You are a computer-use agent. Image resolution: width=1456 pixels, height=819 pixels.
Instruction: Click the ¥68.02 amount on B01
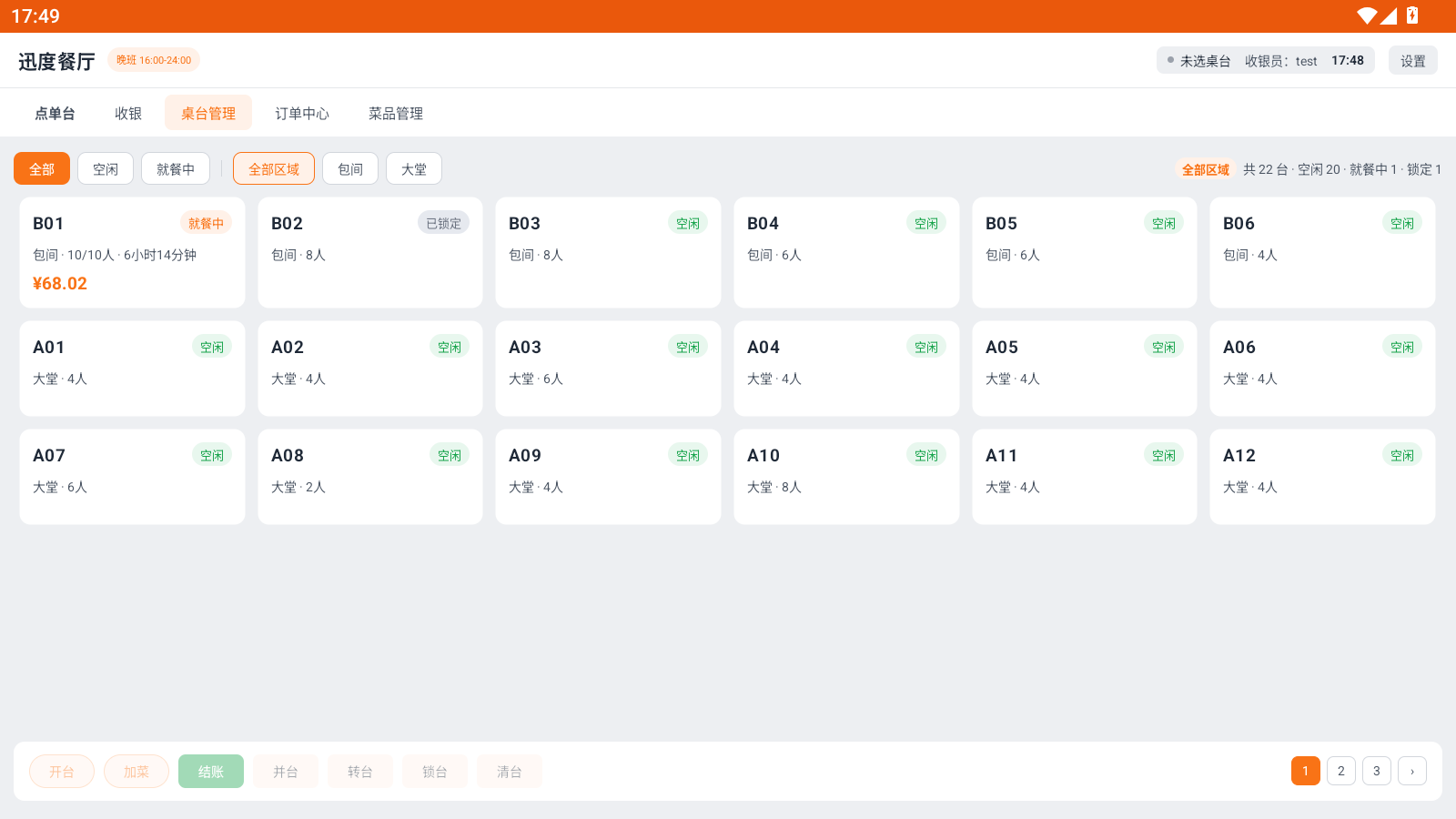(60, 284)
